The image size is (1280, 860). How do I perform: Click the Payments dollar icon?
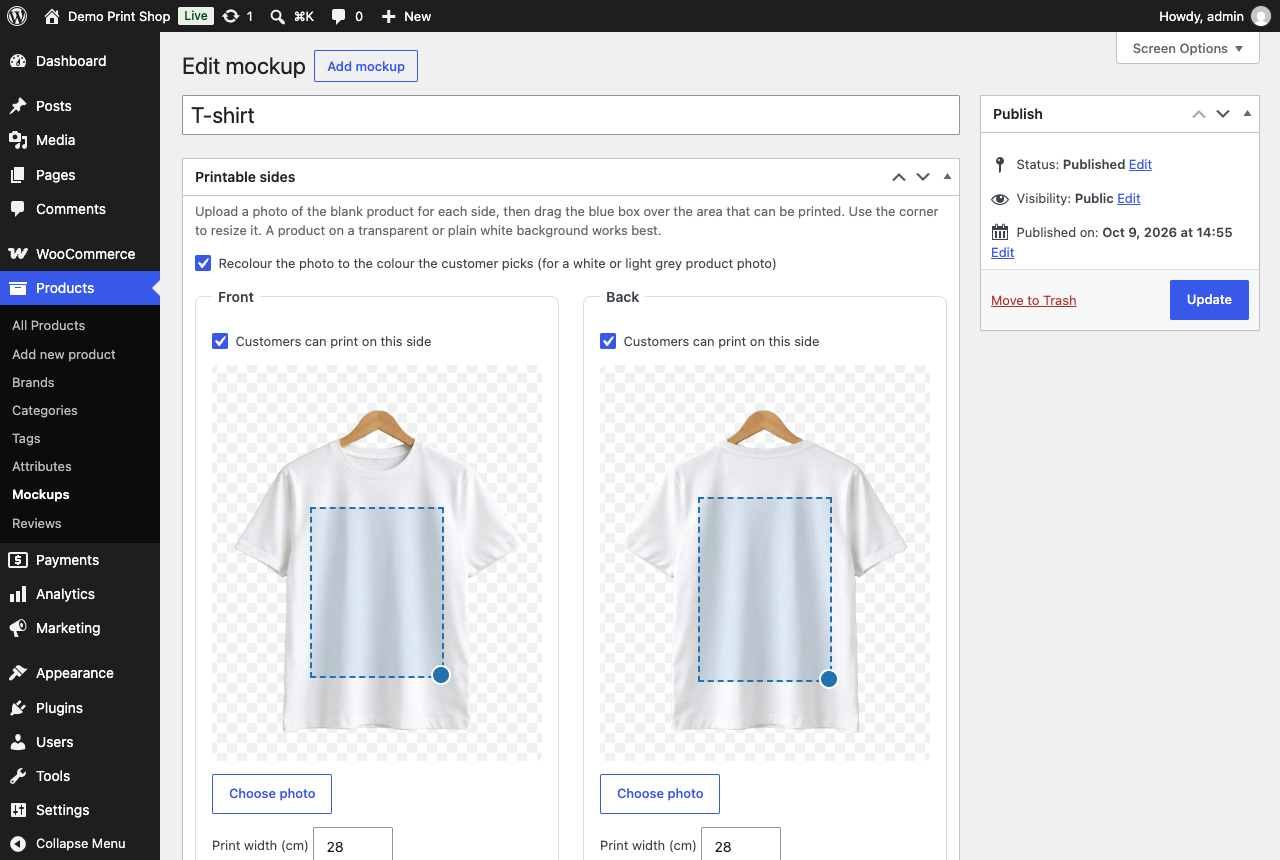[x=18, y=560]
